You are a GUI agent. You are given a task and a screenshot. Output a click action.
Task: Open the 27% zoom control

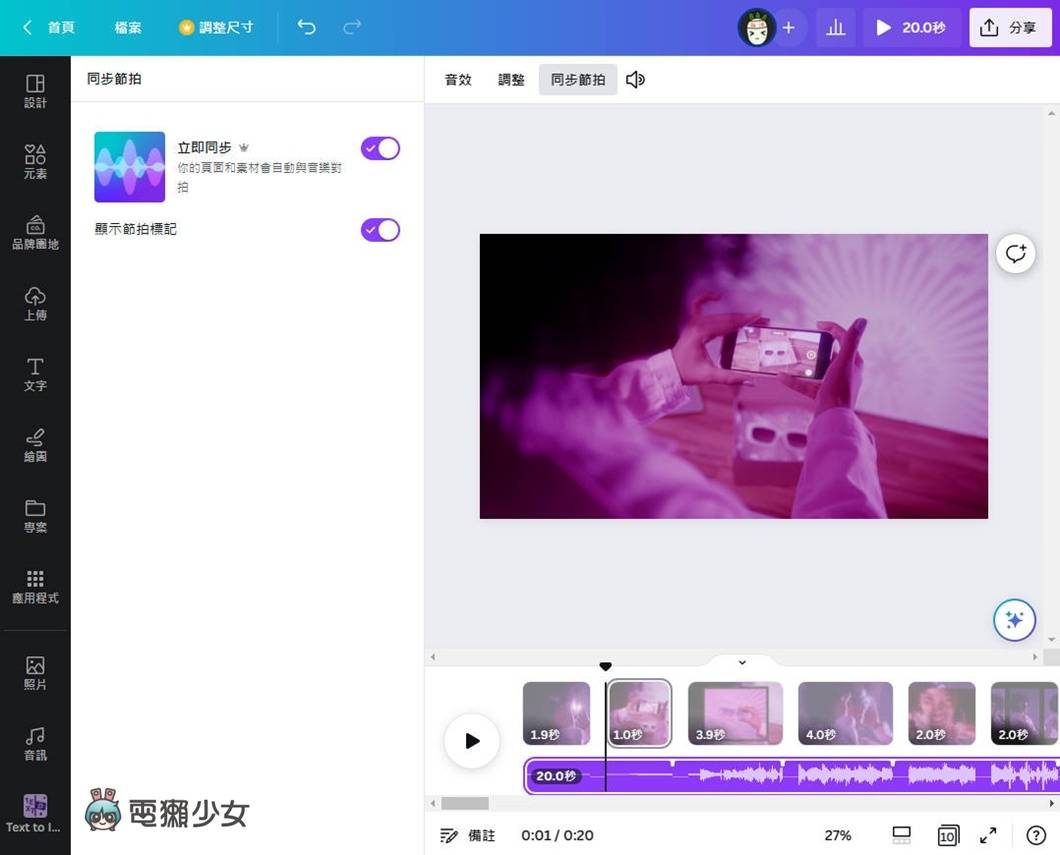[x=837, y=835]
